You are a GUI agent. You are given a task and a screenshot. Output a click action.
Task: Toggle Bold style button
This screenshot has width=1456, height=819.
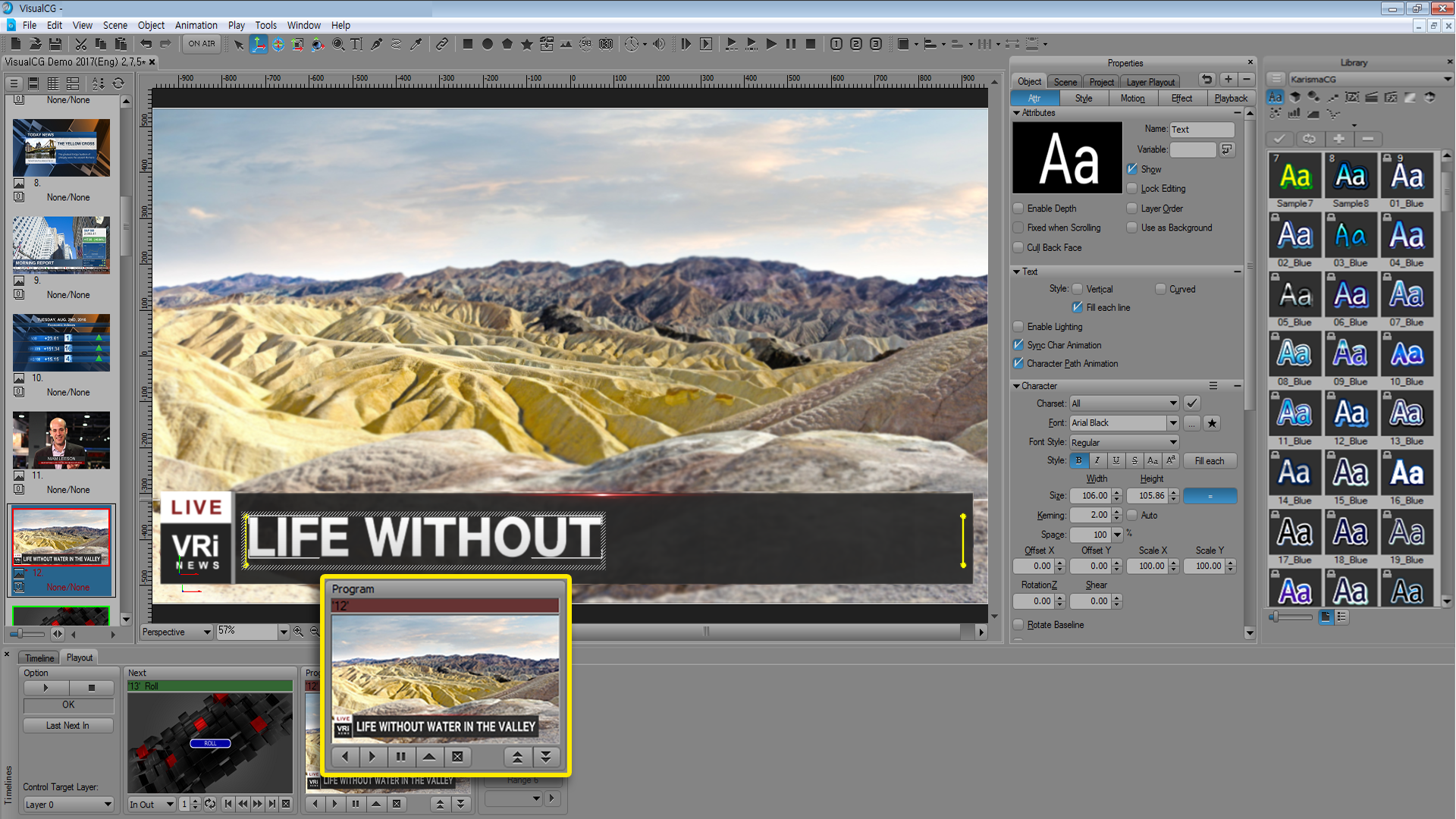[x=1078, y=460]
